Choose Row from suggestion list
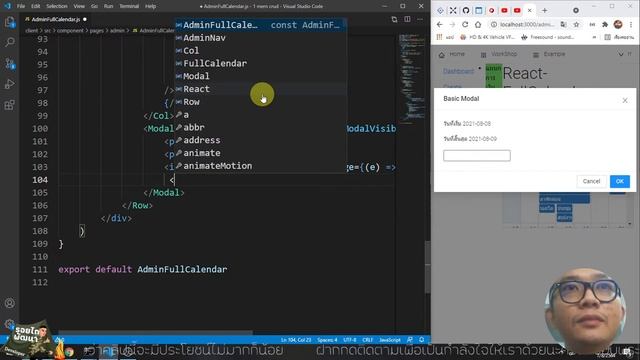The width and height of the screenshot is (640, 360). point(261,102)
